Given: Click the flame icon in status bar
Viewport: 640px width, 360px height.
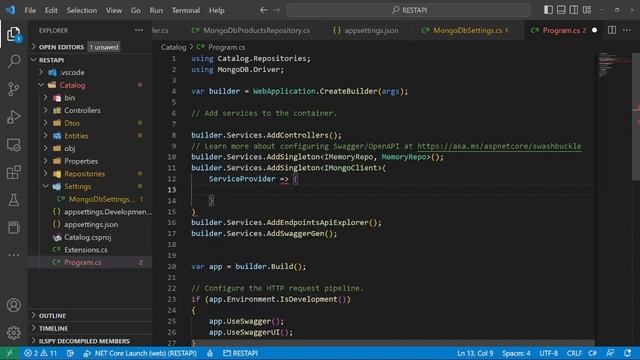Looking at the screenshot, I should [x=210, y=353].
